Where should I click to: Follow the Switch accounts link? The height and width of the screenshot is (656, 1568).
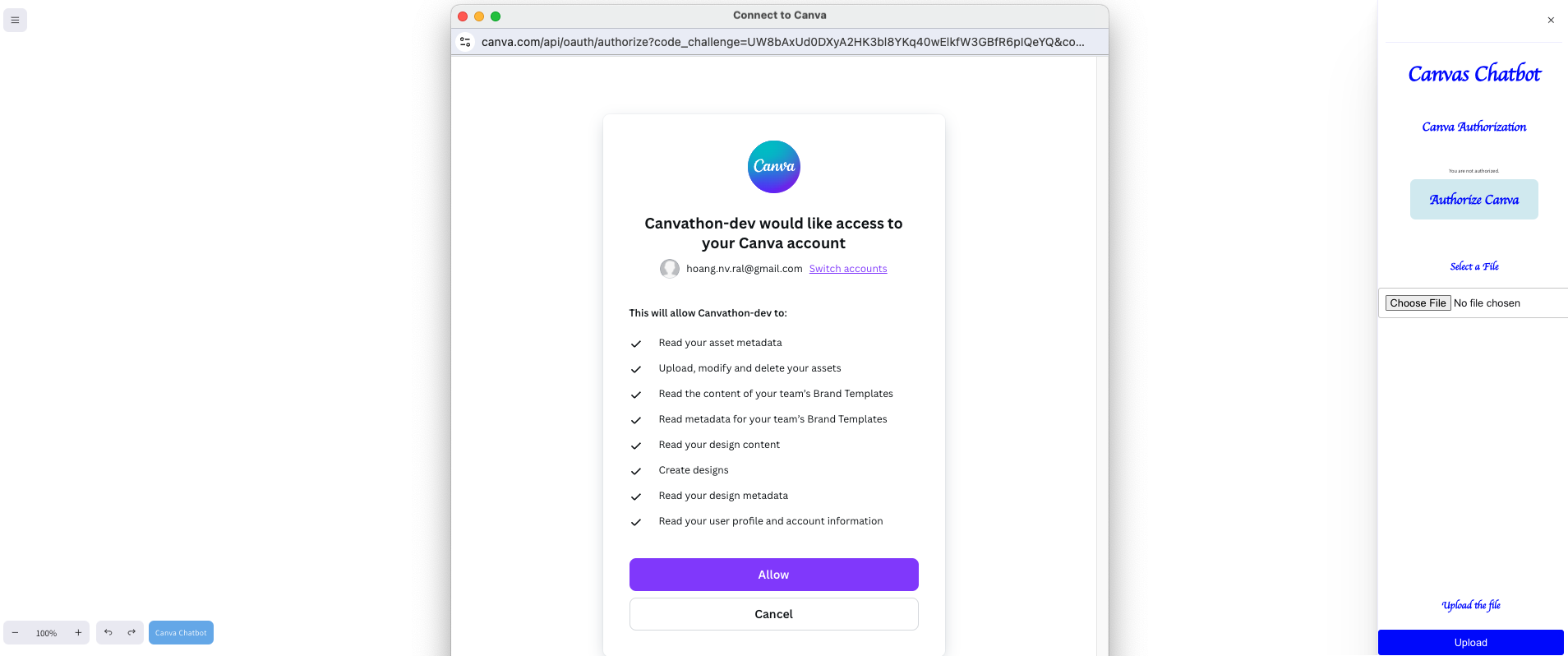847,269
